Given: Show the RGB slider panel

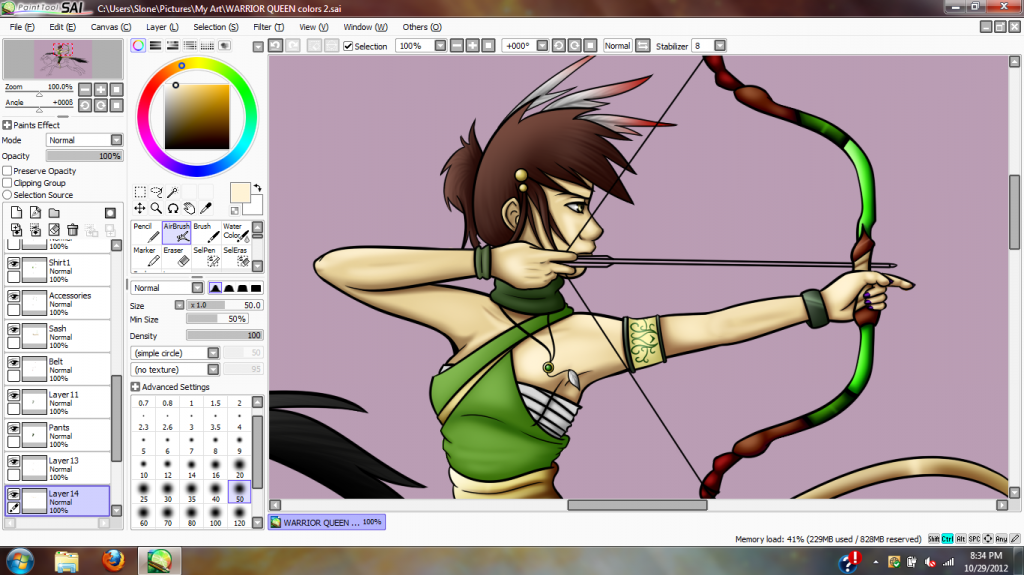Looking at the screenshot, I should click(155, 46).
